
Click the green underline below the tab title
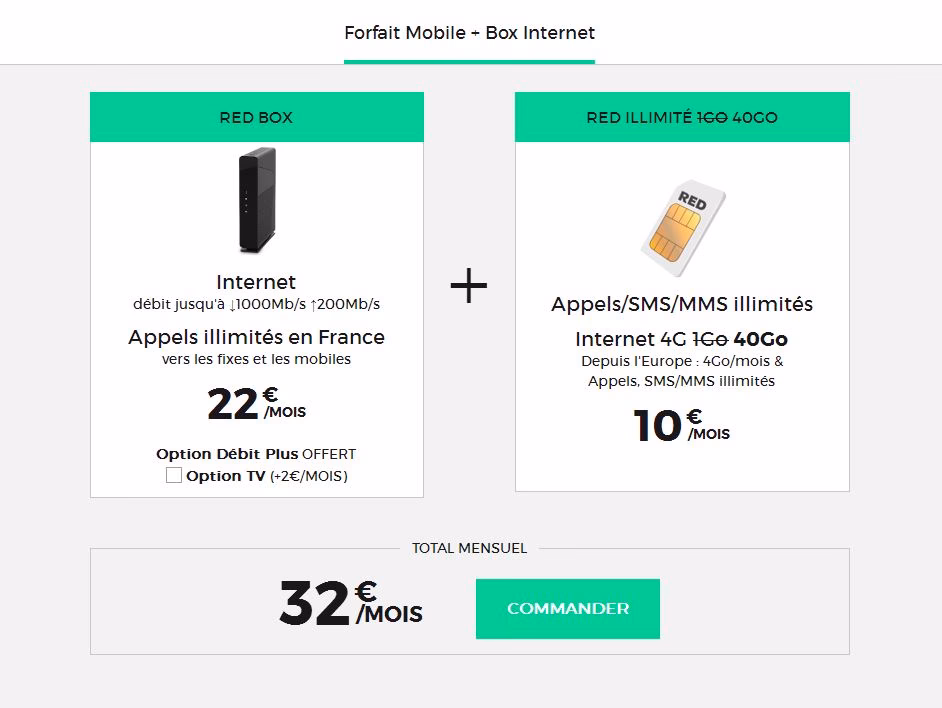point(469,63)
